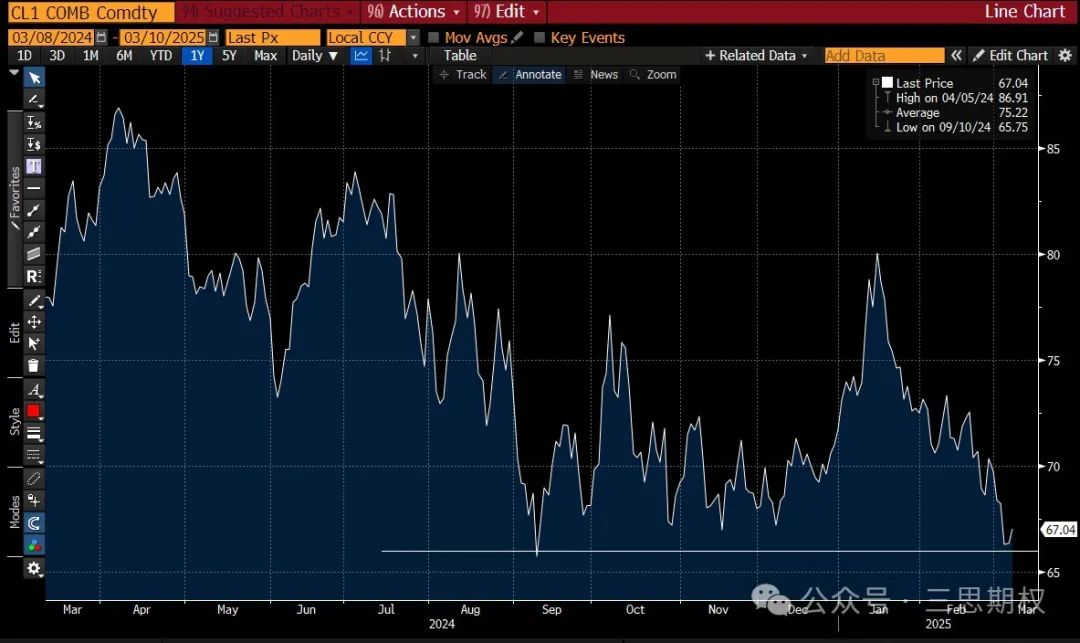
Task: Enable the Key Events checkbox
Action: tap(539, 37)
